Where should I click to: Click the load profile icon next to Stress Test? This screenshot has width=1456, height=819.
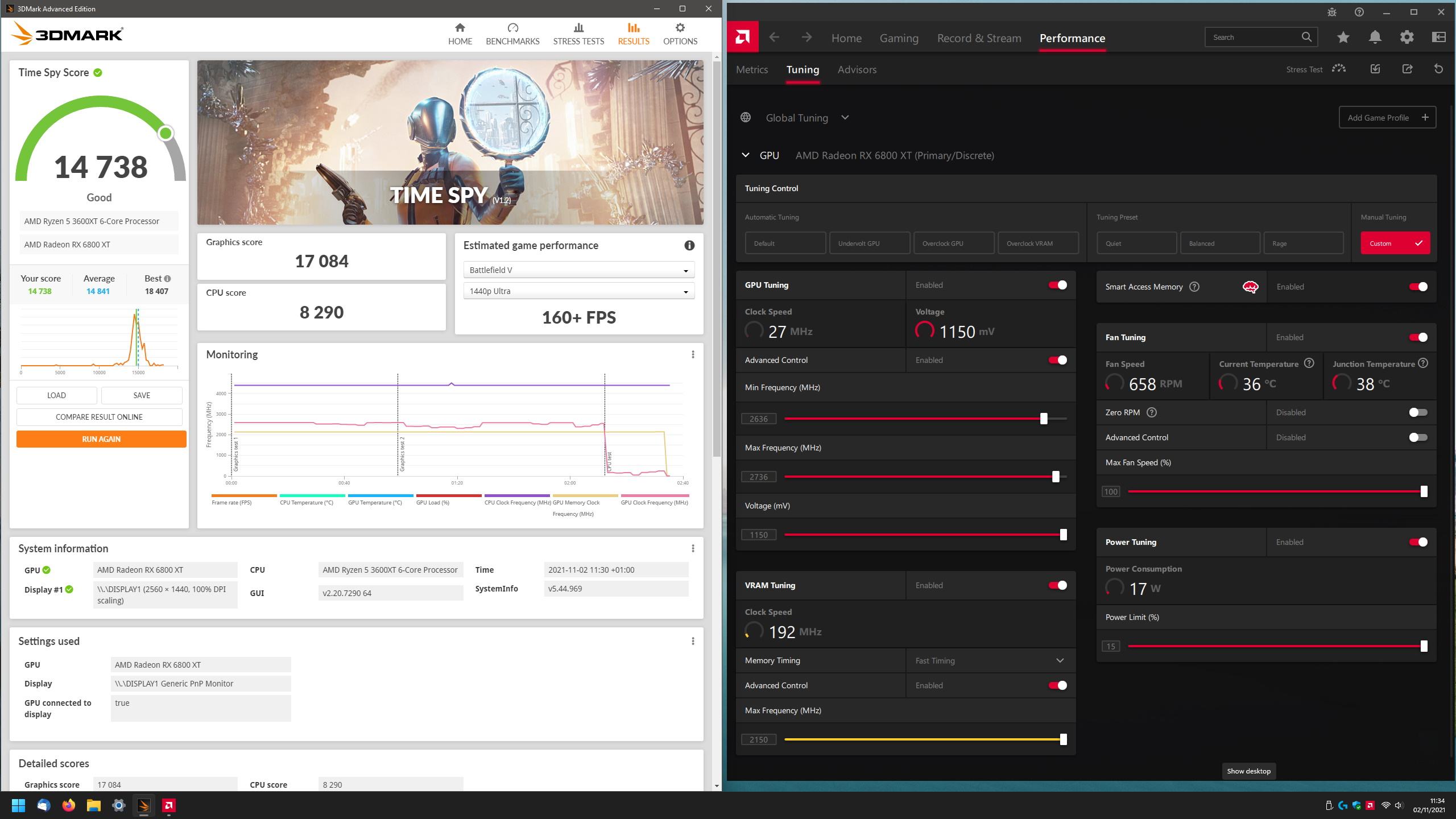pos(1375,69)
